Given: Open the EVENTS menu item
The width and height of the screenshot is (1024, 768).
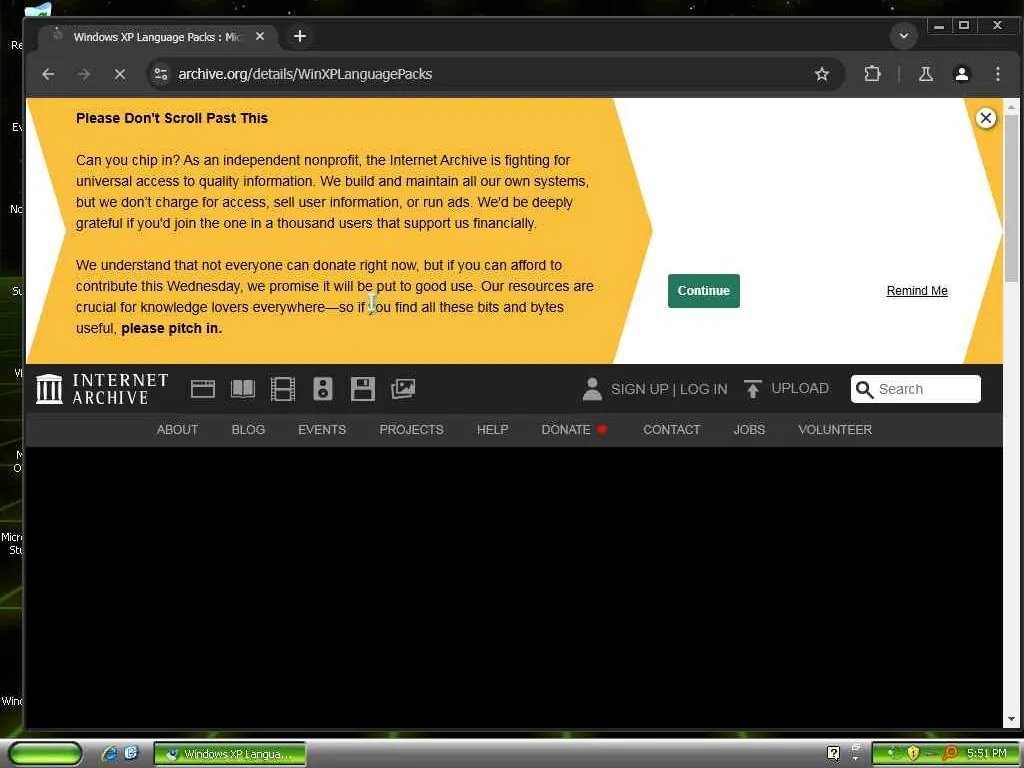Looking at the screenshot, I should [x=322, y=430].
